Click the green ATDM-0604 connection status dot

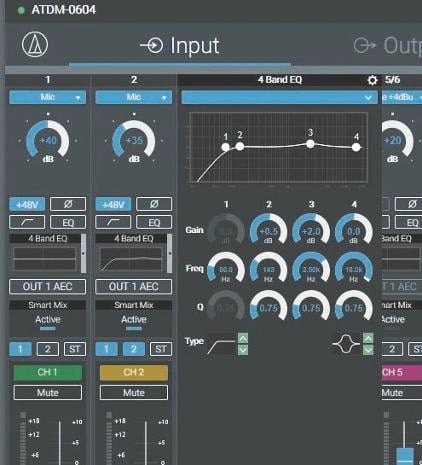pos(21,10)
